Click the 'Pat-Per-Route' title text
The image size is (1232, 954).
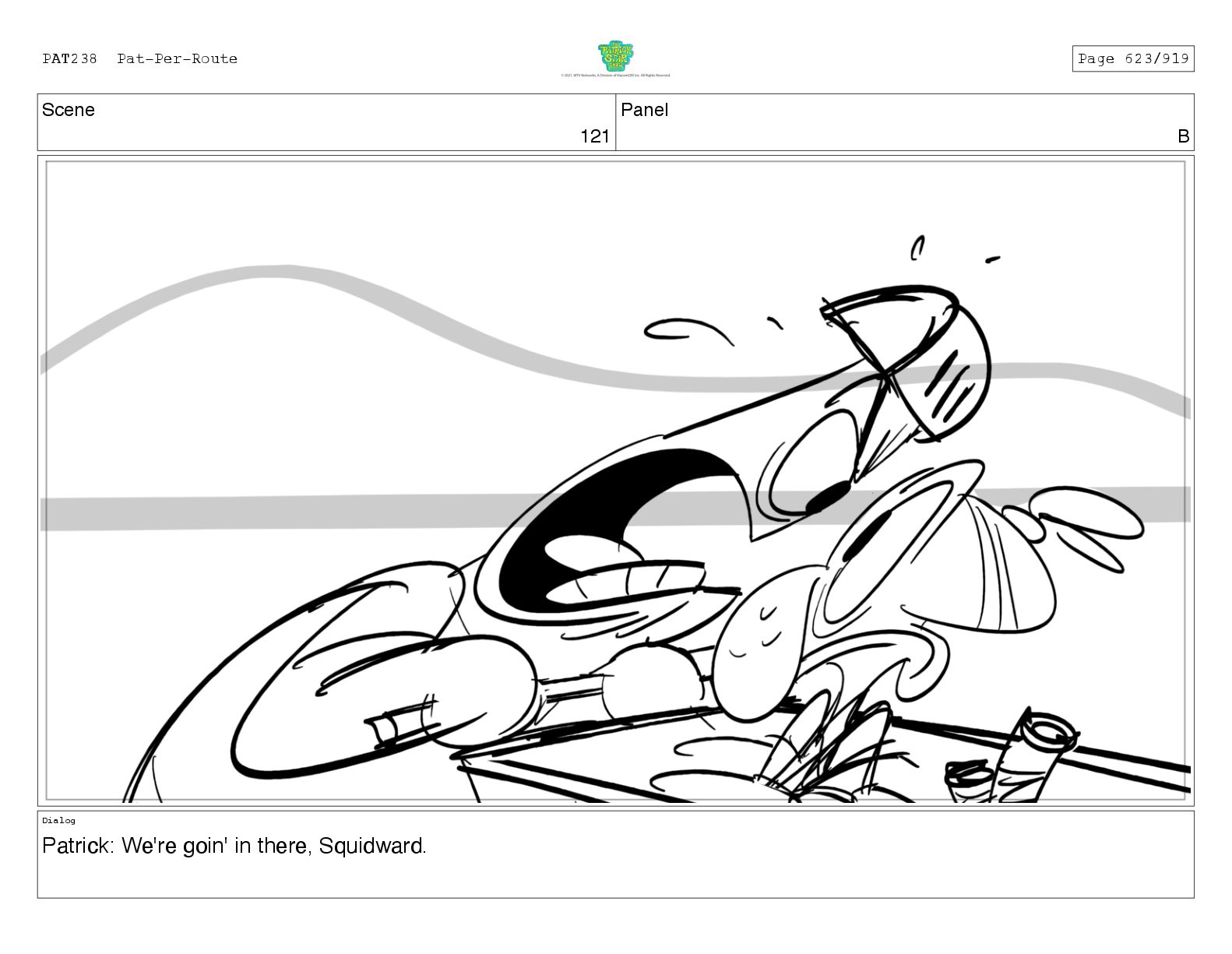(178, 59)
